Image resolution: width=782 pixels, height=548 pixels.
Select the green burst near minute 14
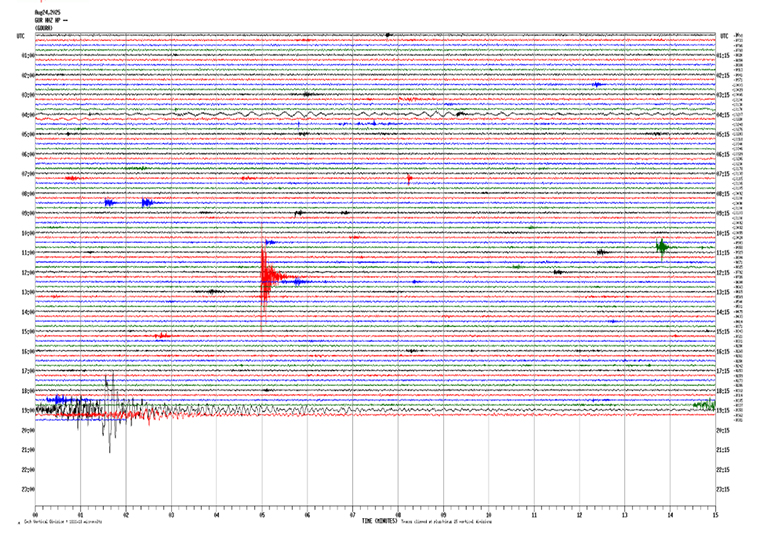tap(662, 246)
